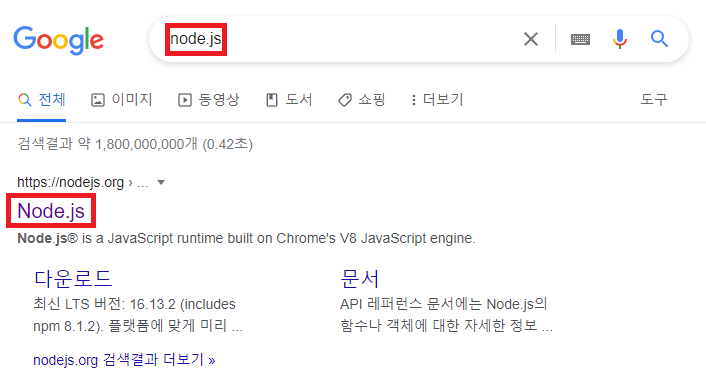
Task: Click the https://nodejs.org URL text
Action: 70,182
